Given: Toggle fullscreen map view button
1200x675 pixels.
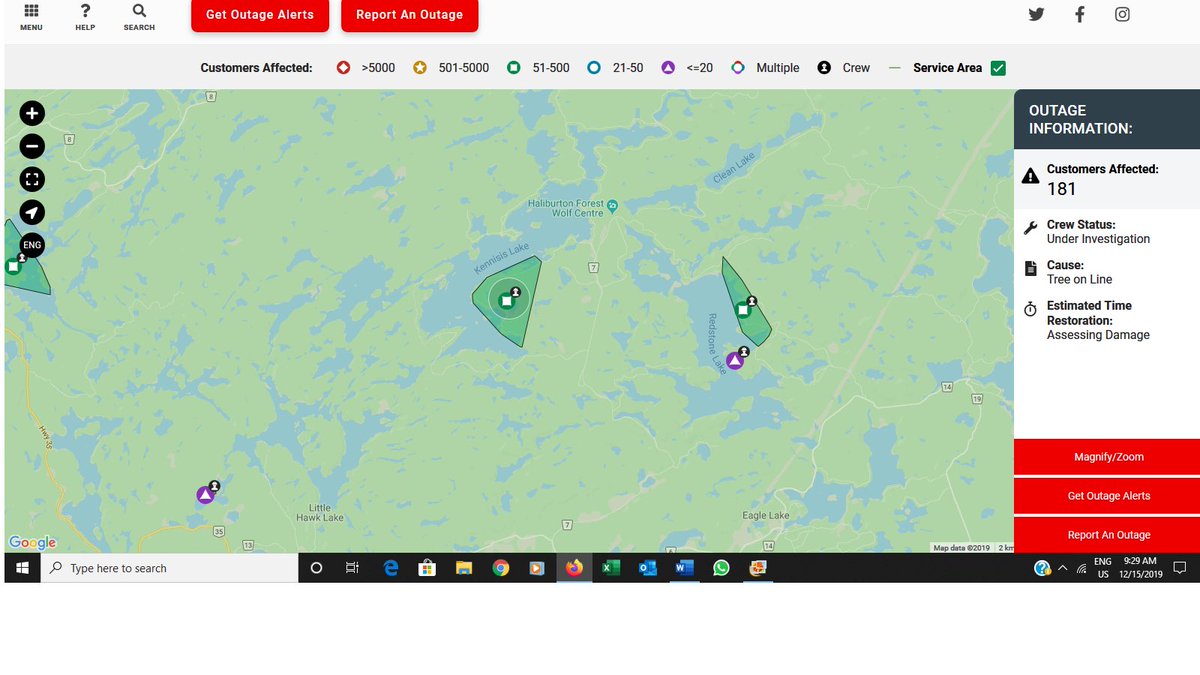Looking at the screenshot, I should 32,179.
